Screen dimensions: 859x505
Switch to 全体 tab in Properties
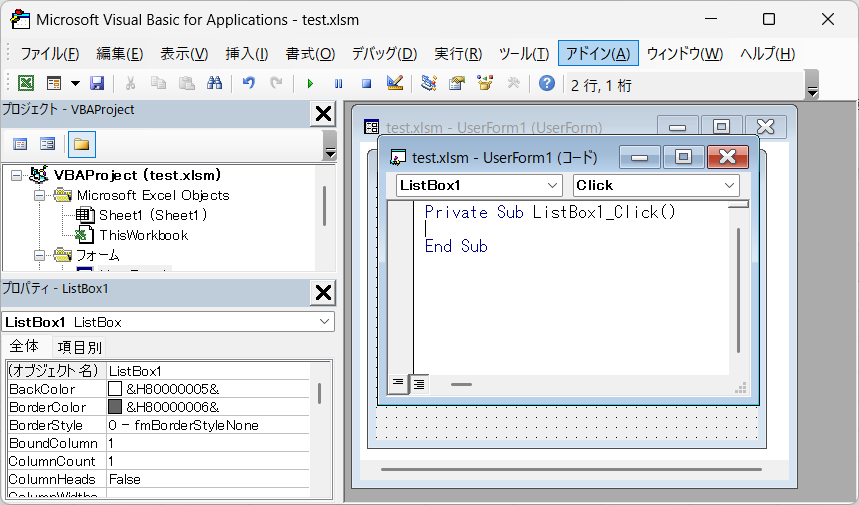(24, 346)
